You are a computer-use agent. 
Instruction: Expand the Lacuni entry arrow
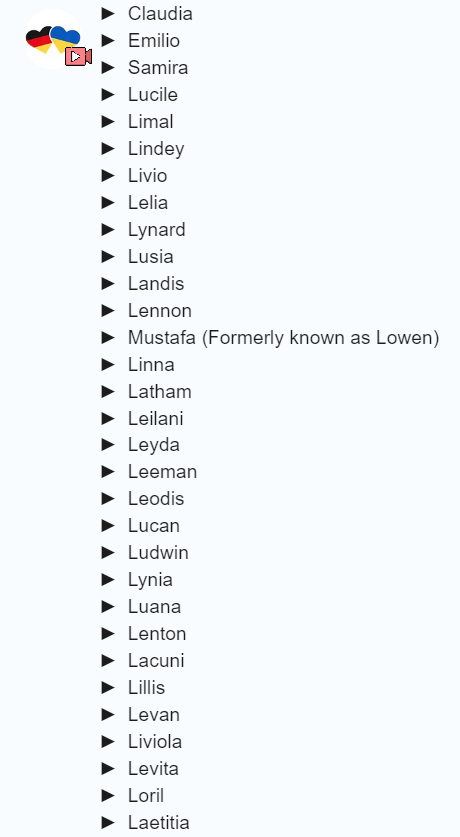108,660
